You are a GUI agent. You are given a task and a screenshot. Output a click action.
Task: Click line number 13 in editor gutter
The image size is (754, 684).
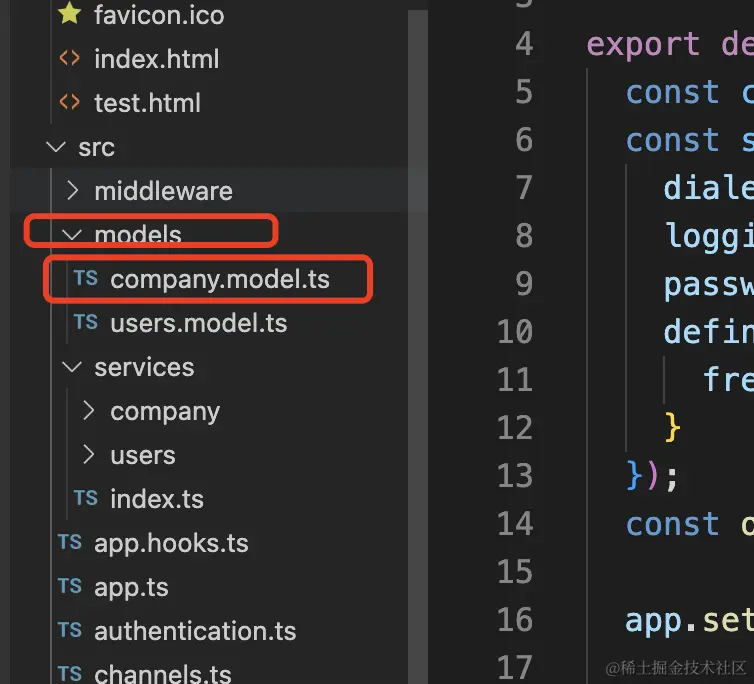515,476
